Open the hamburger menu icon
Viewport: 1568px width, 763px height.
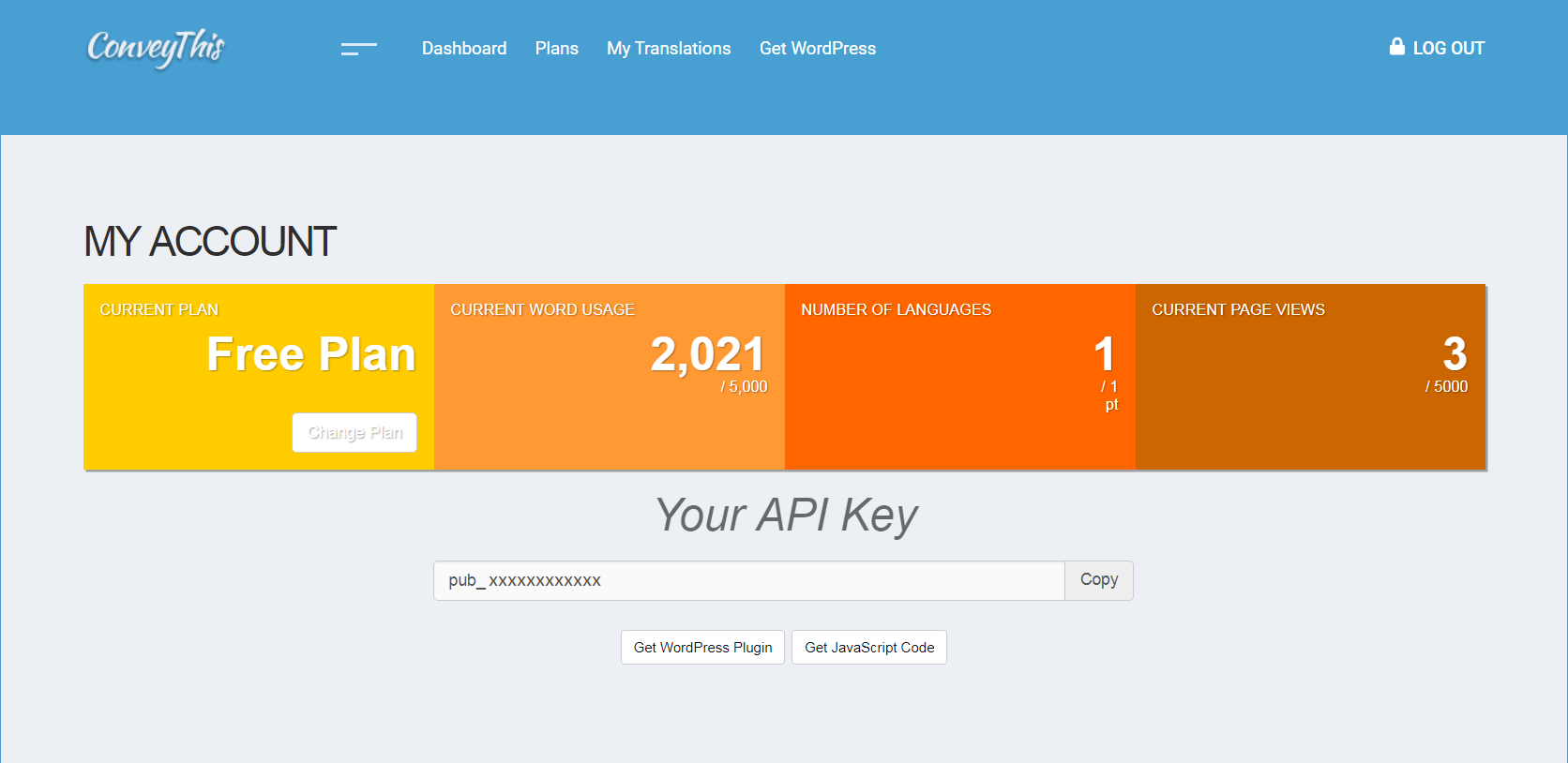tap(358, 49)
